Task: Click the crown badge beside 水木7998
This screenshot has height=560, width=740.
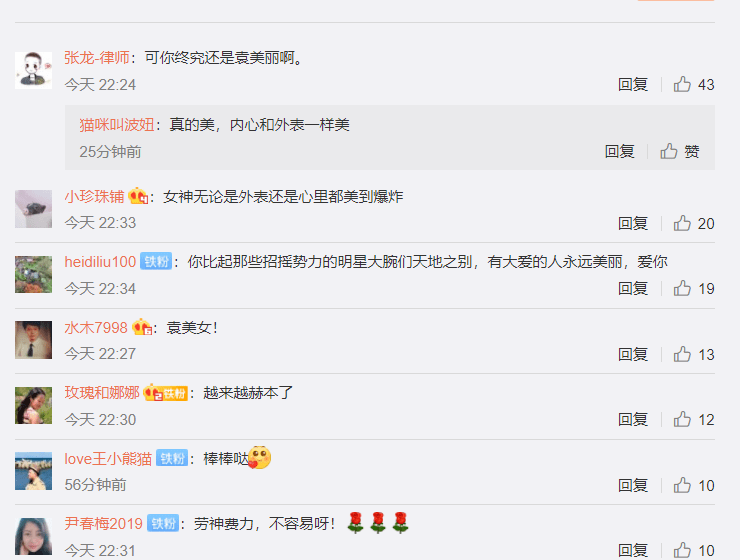Action: coord(142,327)
